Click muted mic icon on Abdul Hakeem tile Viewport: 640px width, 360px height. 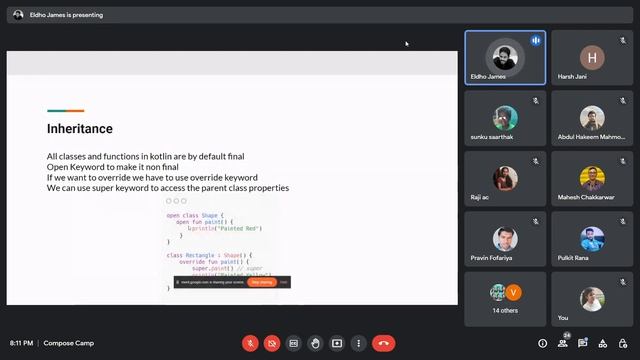tap(623, 100)
